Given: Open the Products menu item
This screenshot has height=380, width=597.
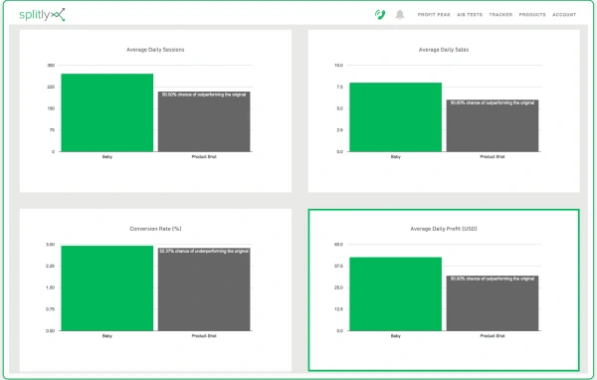Looking at the screenshot, I should [x=532, y=14].
